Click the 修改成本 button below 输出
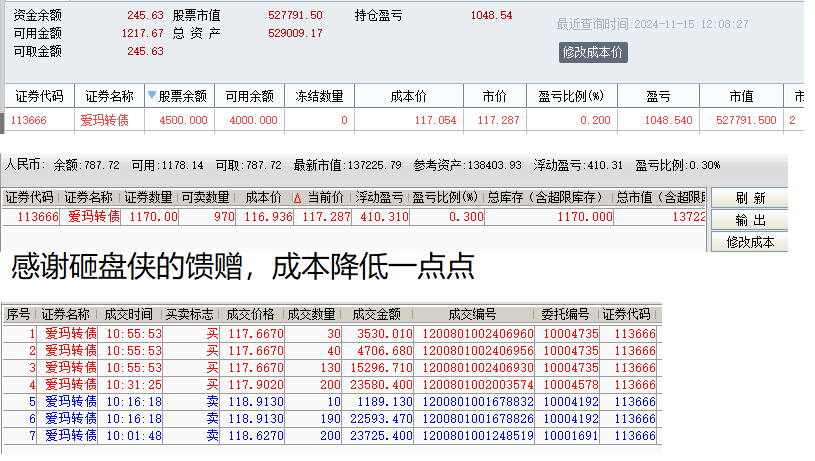Image resolution: width=815 pixels, height=461 pixels. [x=750, y=242]
